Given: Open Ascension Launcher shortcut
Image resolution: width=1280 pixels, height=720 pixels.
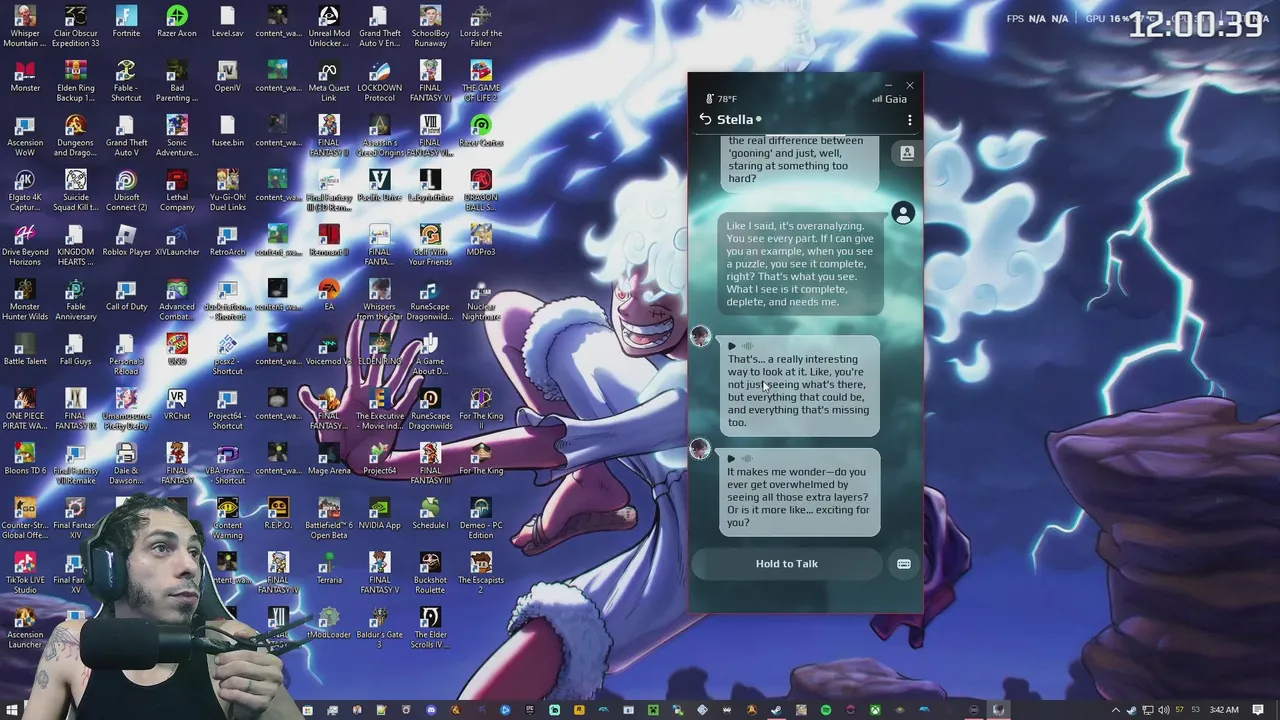Looking at the screenshot, I should coord(25,628).
